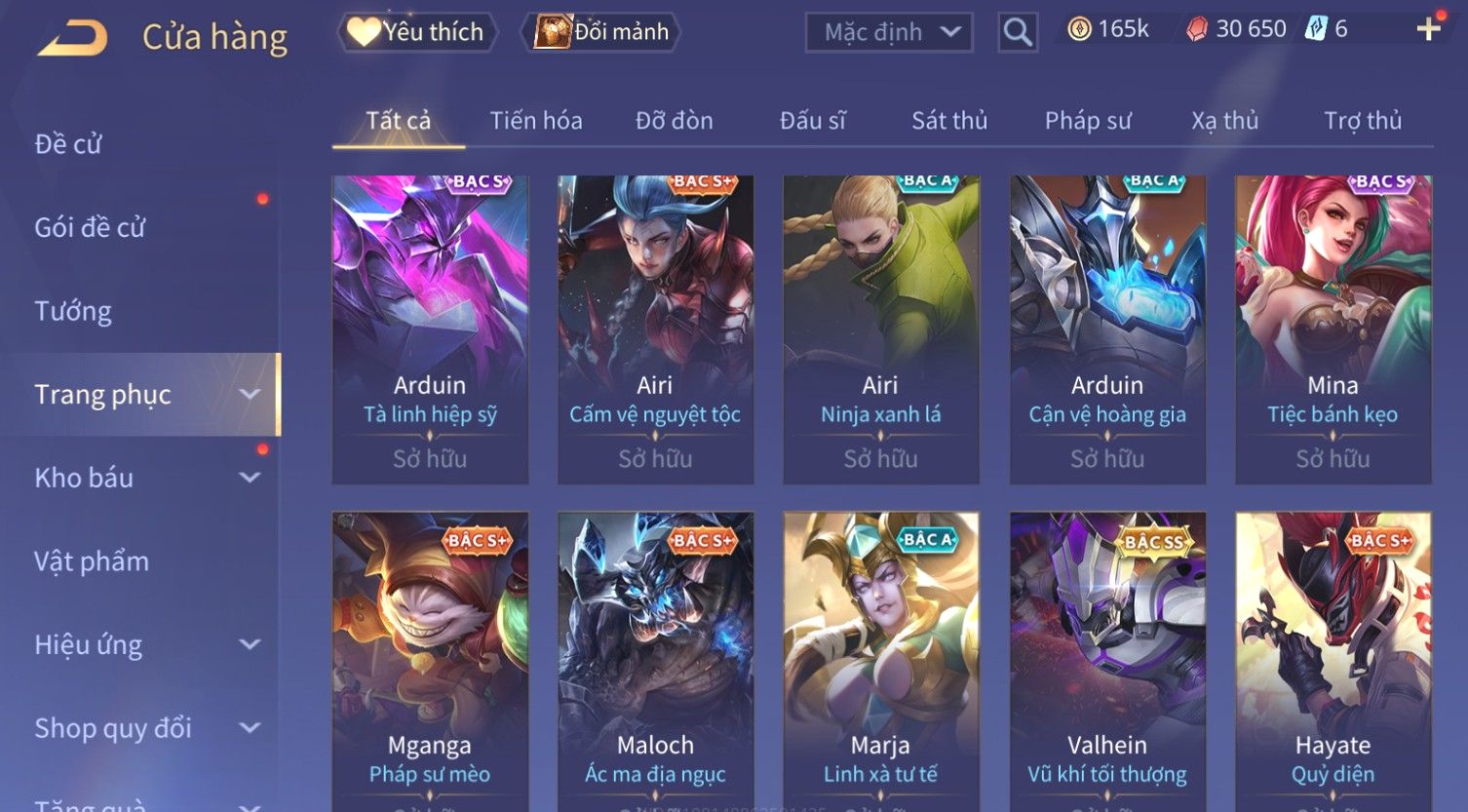Click the gold coin balance icon
1468x812 pixels.
pyautogui.click(x=1079, y=29)
